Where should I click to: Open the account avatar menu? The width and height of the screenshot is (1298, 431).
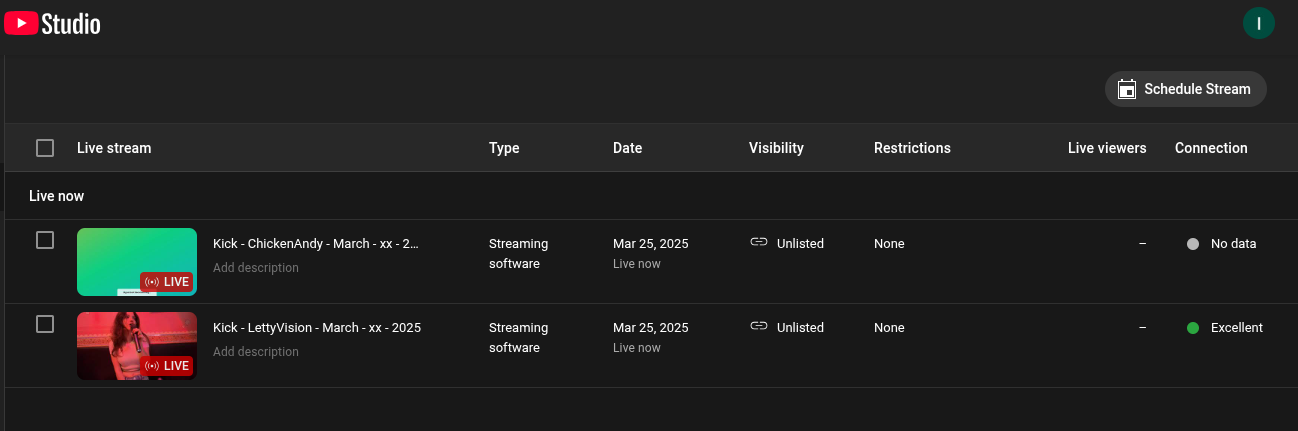1258,23
